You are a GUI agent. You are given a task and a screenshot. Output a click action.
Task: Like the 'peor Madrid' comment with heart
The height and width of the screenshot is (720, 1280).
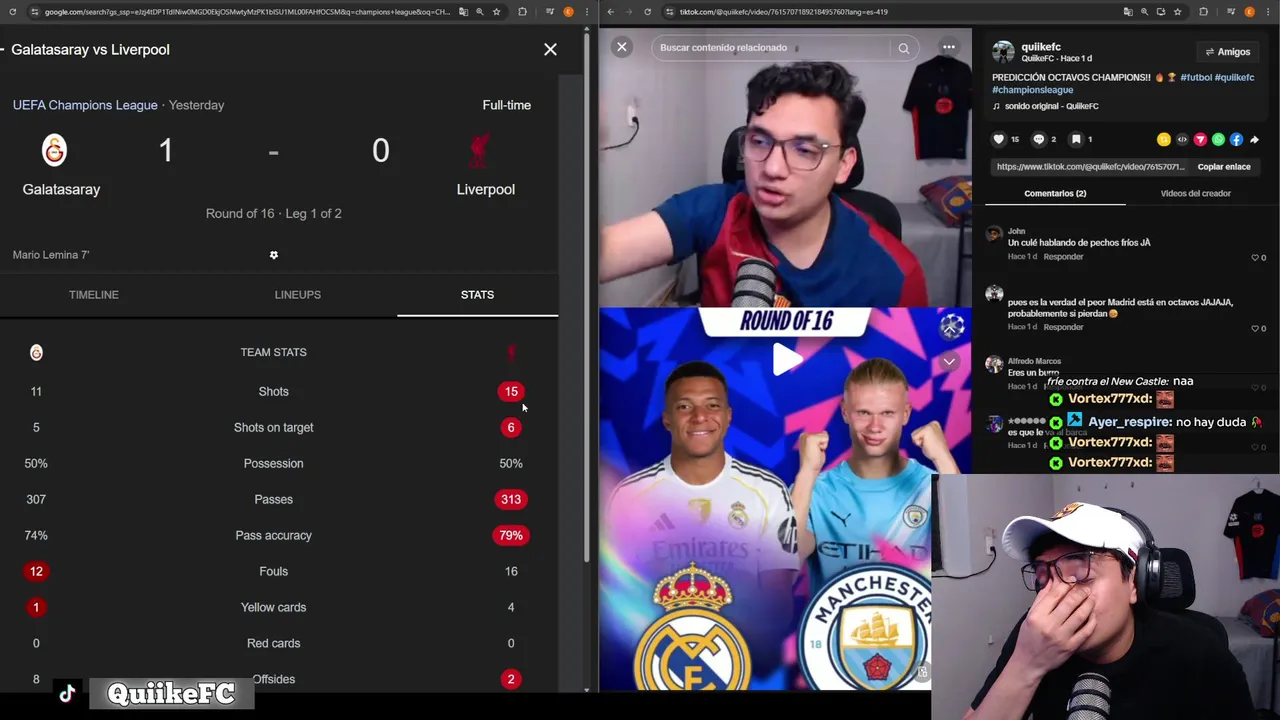coord(1255,328)
